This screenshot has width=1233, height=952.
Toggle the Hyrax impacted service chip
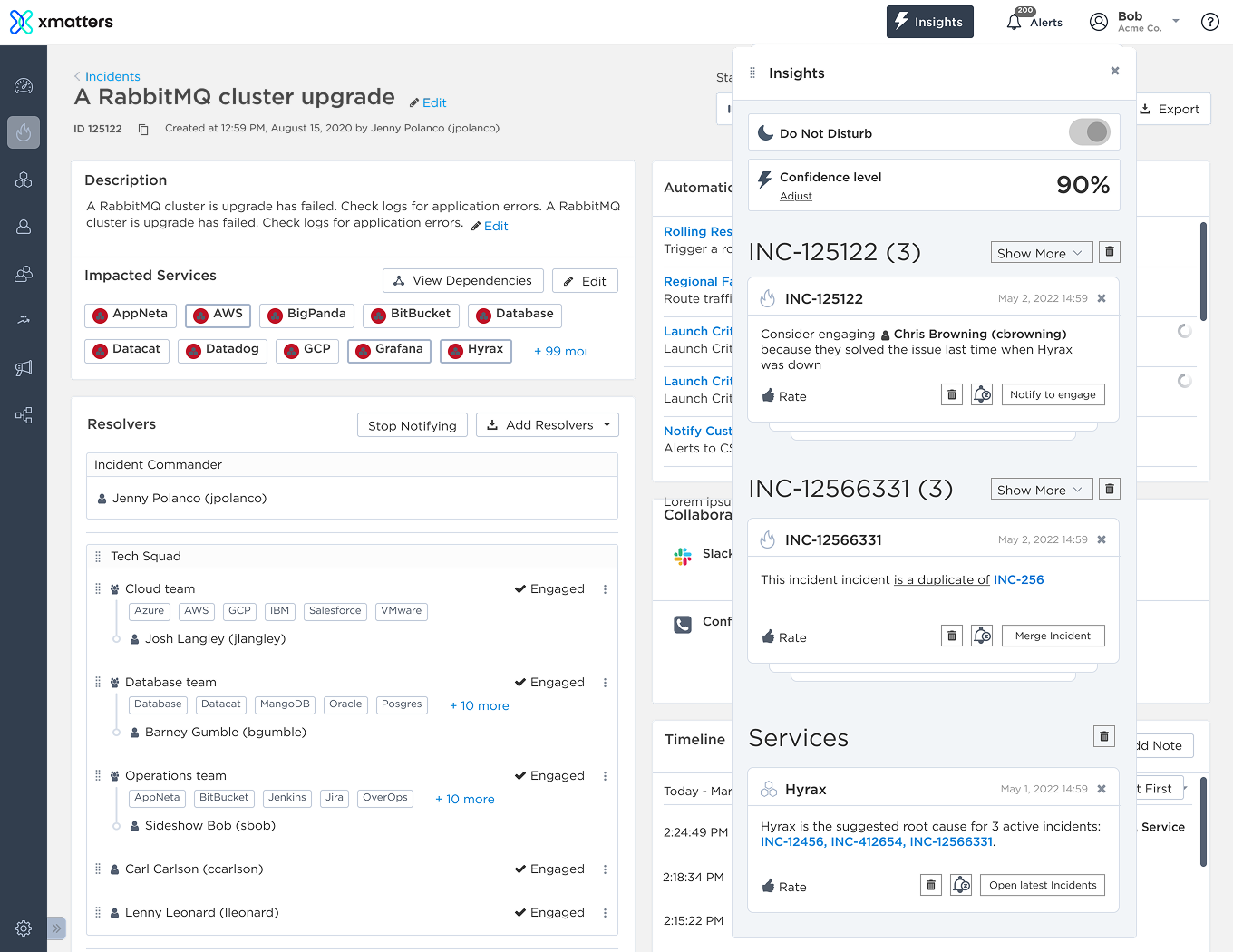point(476,350)
